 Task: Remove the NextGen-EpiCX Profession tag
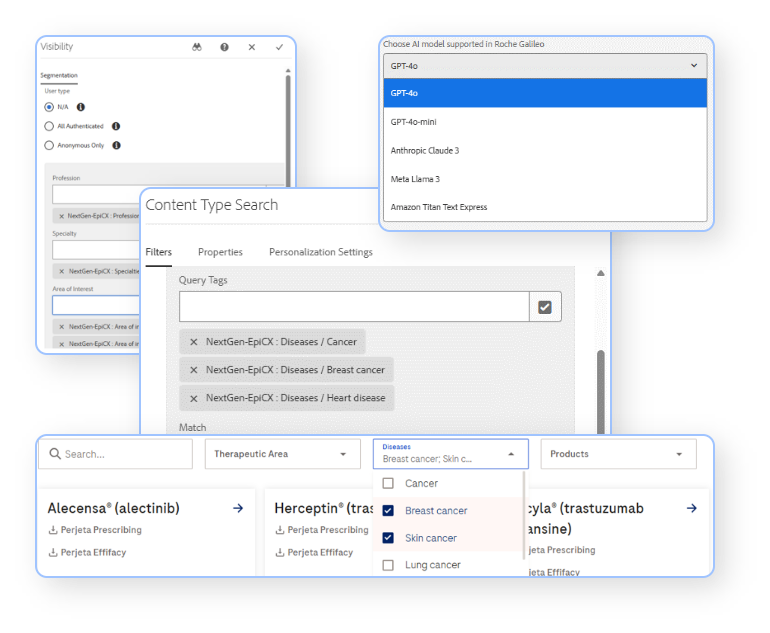click(x=61, y=216)
